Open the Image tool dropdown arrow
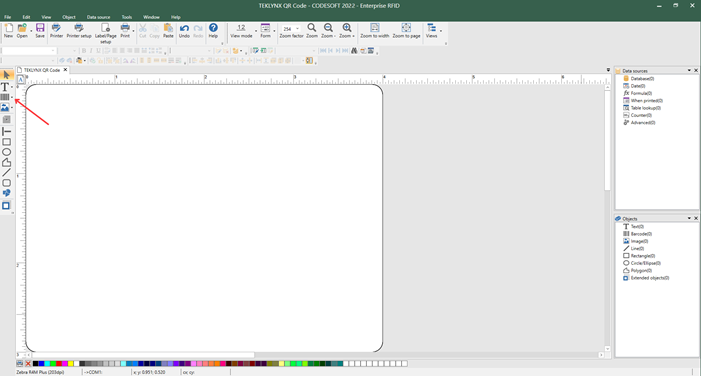The width and height of the screenshot is (701, 376). (12, 107)
